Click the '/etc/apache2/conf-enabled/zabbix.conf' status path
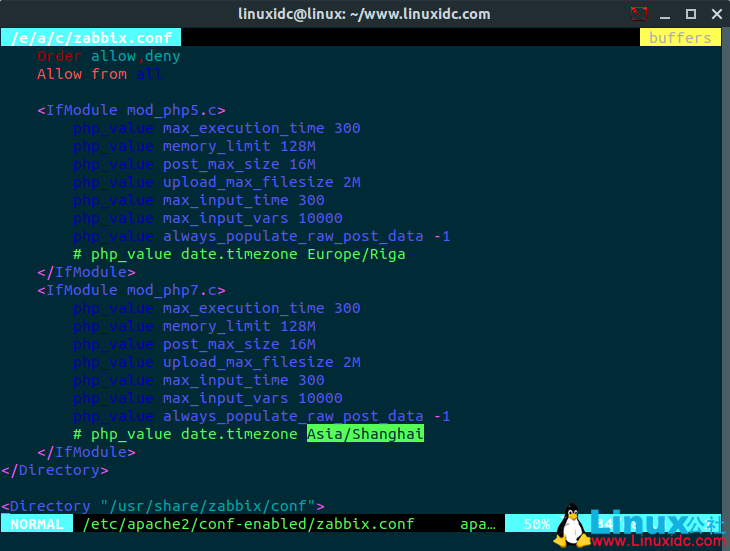Image resolution: width=730 pixels, height=551 pixels. [248, 524]
